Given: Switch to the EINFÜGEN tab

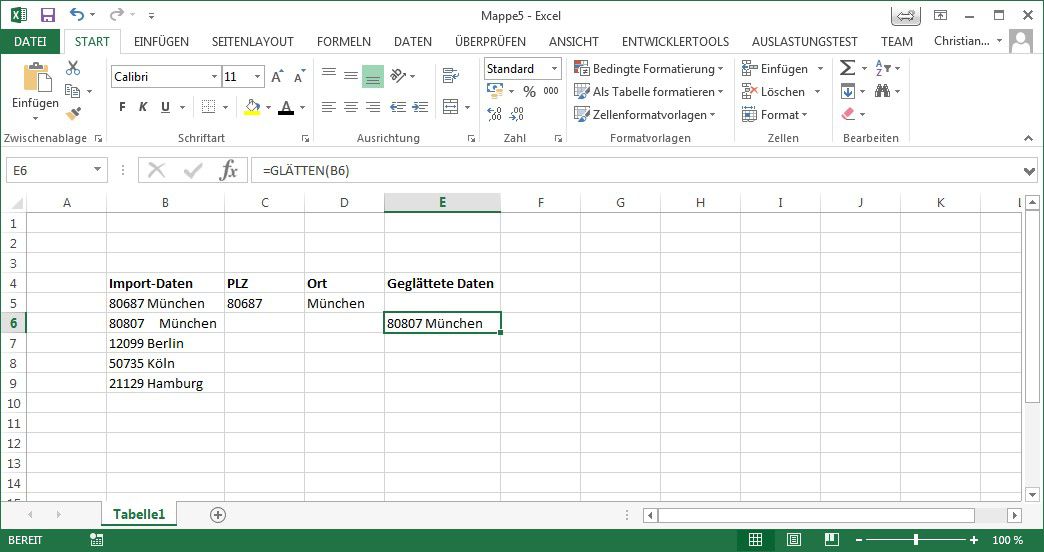Looking at the screenshot, I should 161,41.
